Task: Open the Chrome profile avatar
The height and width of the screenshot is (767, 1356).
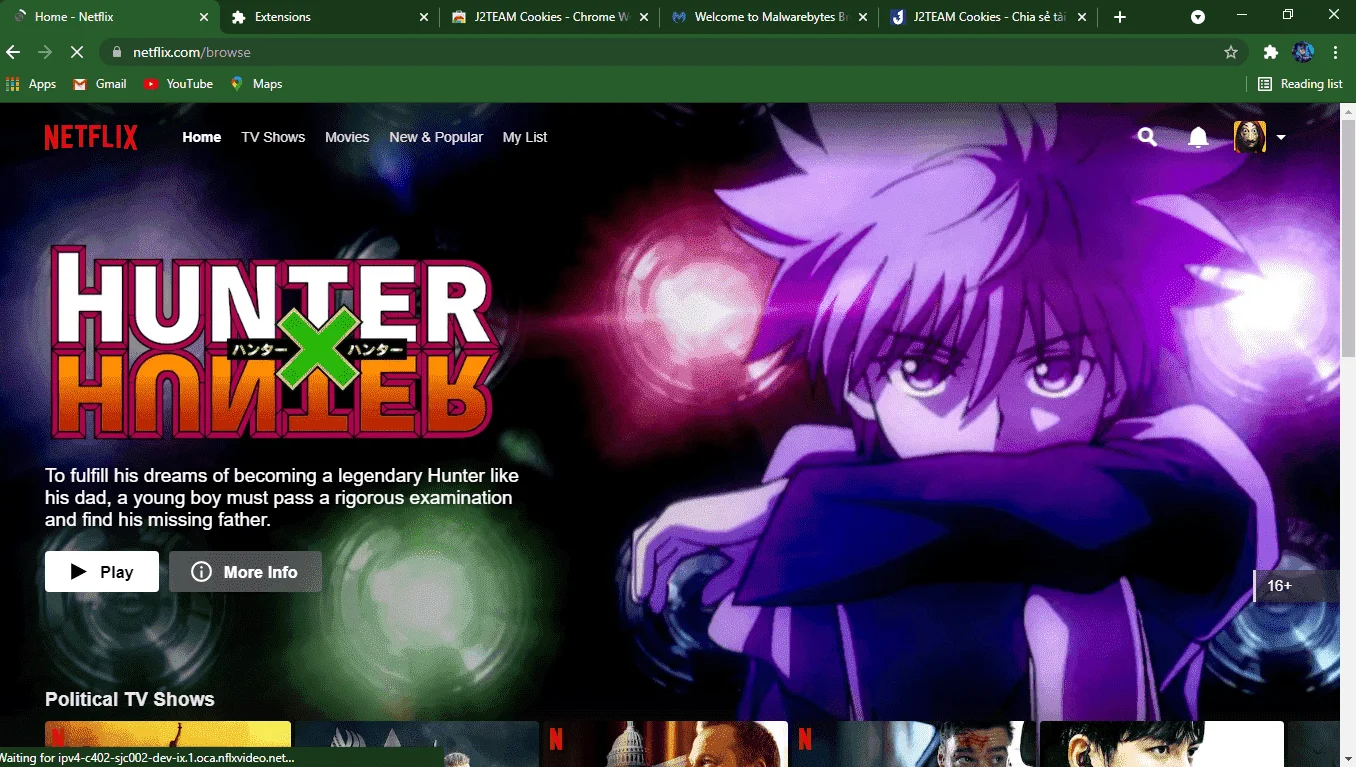Action: tap(1303, 52)
